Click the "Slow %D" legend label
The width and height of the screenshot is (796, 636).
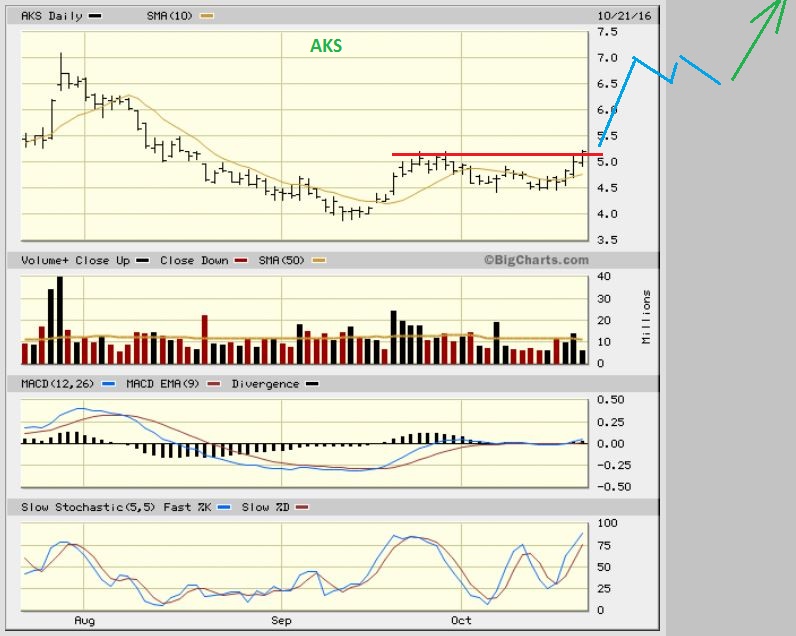265,507
